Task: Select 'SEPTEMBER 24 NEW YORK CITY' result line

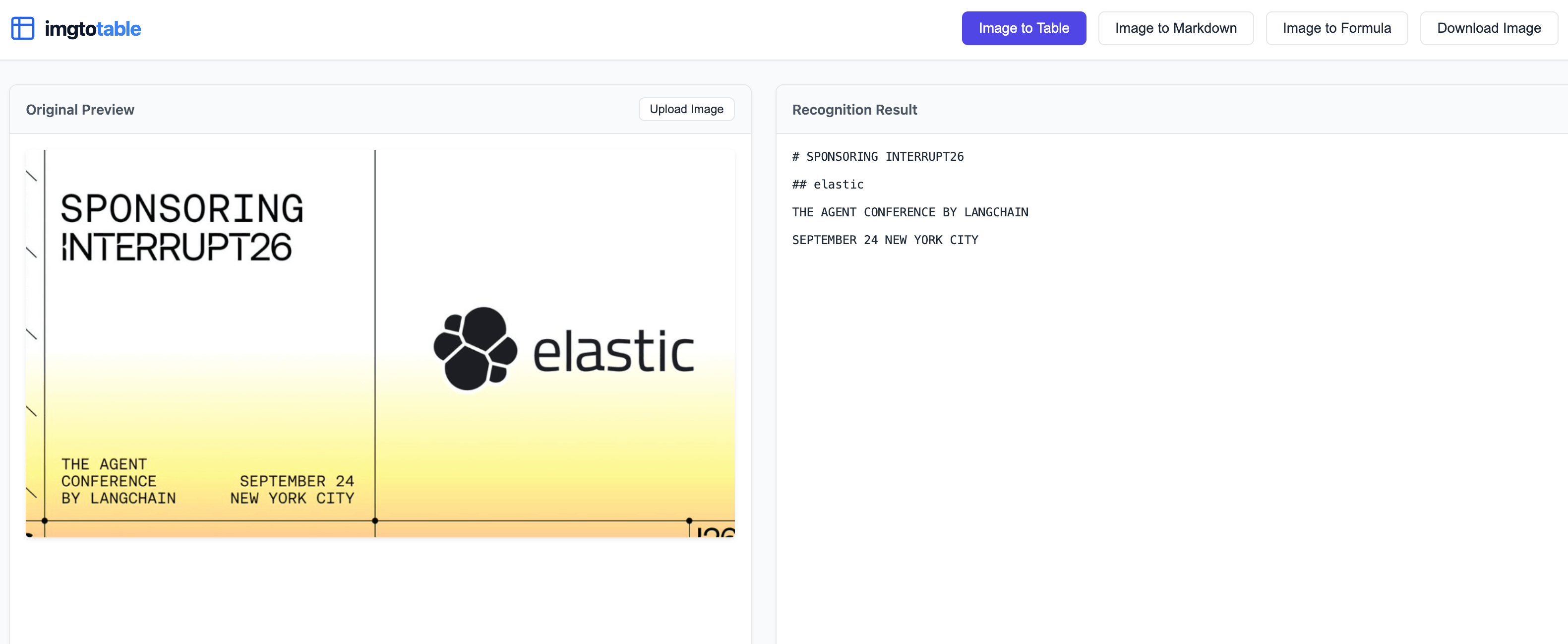Action: pos(885,240)
